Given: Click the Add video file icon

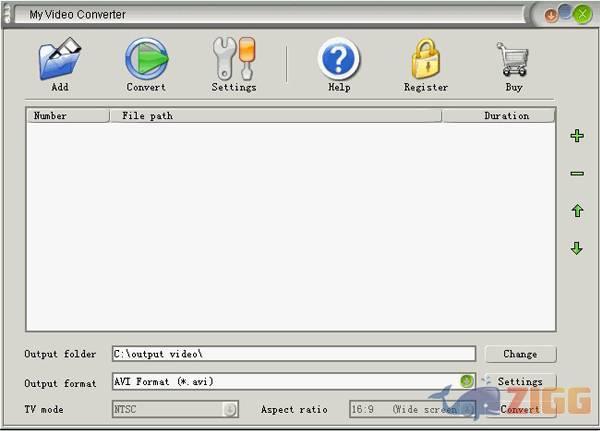Looking at the screenshot, I should coord(59,60).
